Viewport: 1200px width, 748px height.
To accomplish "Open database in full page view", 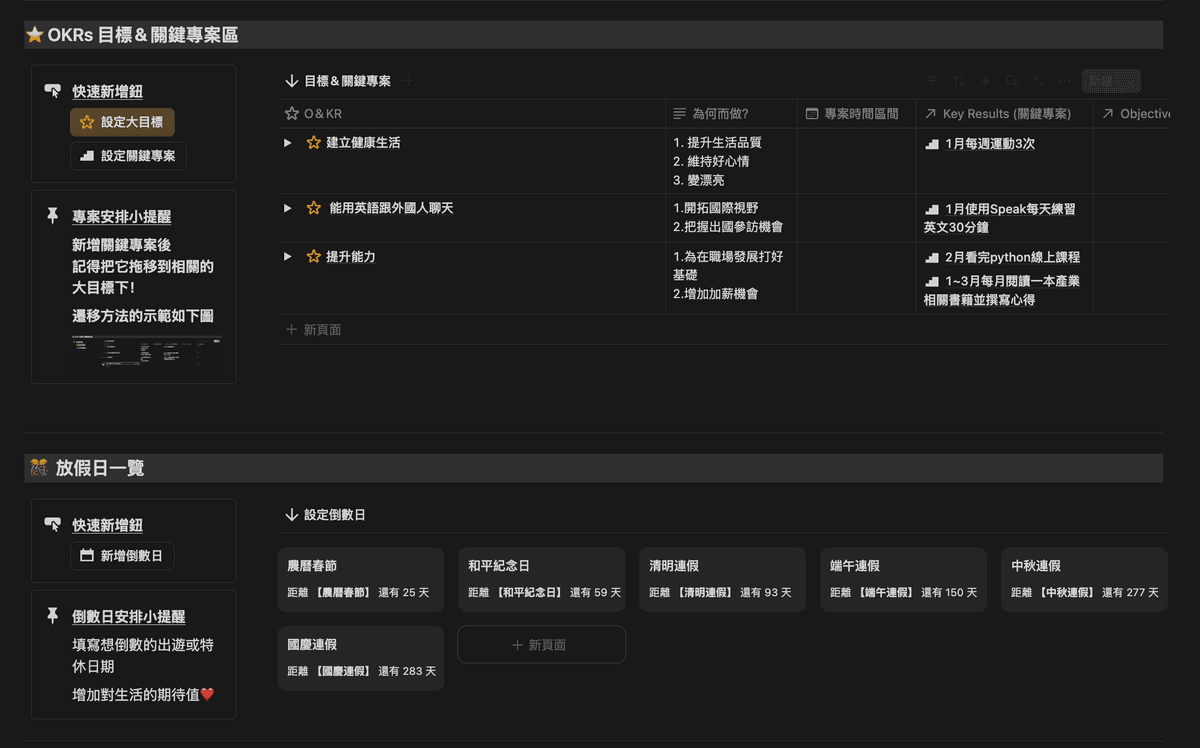I will coord(1039,81).
